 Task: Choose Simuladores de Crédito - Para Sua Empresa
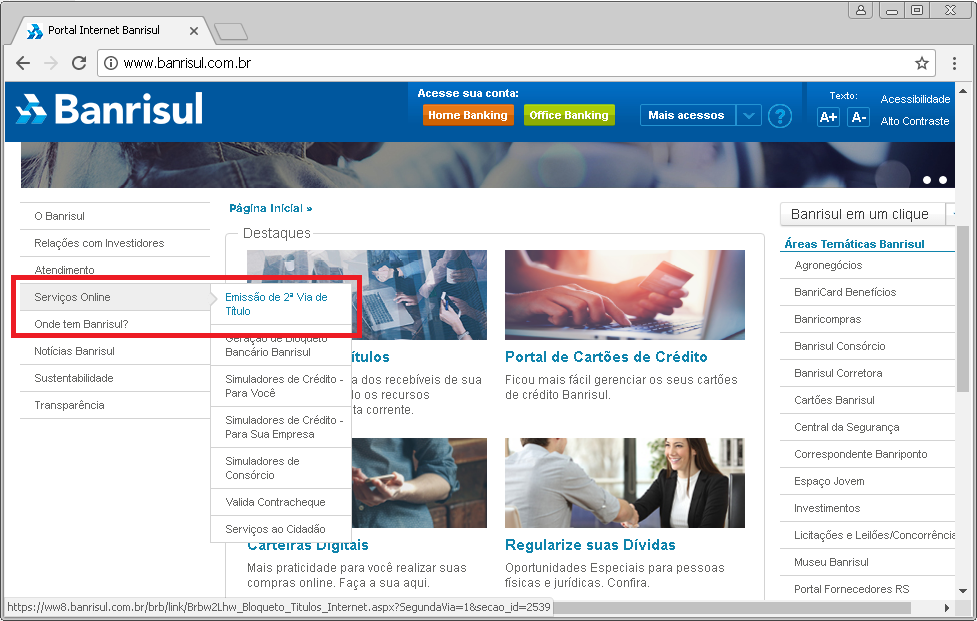pyautogui.click(x=281, y=427)
